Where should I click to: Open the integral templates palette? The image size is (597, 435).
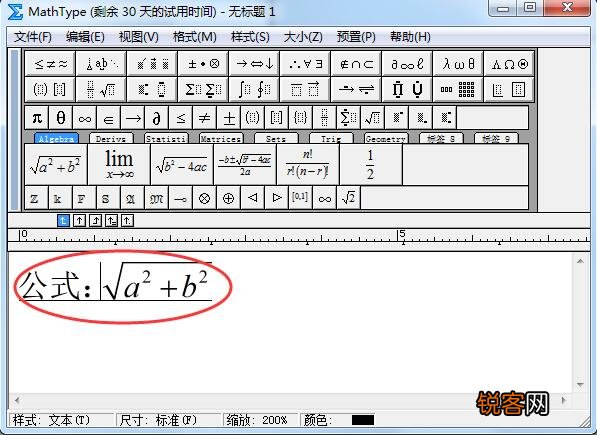[254, 89]
